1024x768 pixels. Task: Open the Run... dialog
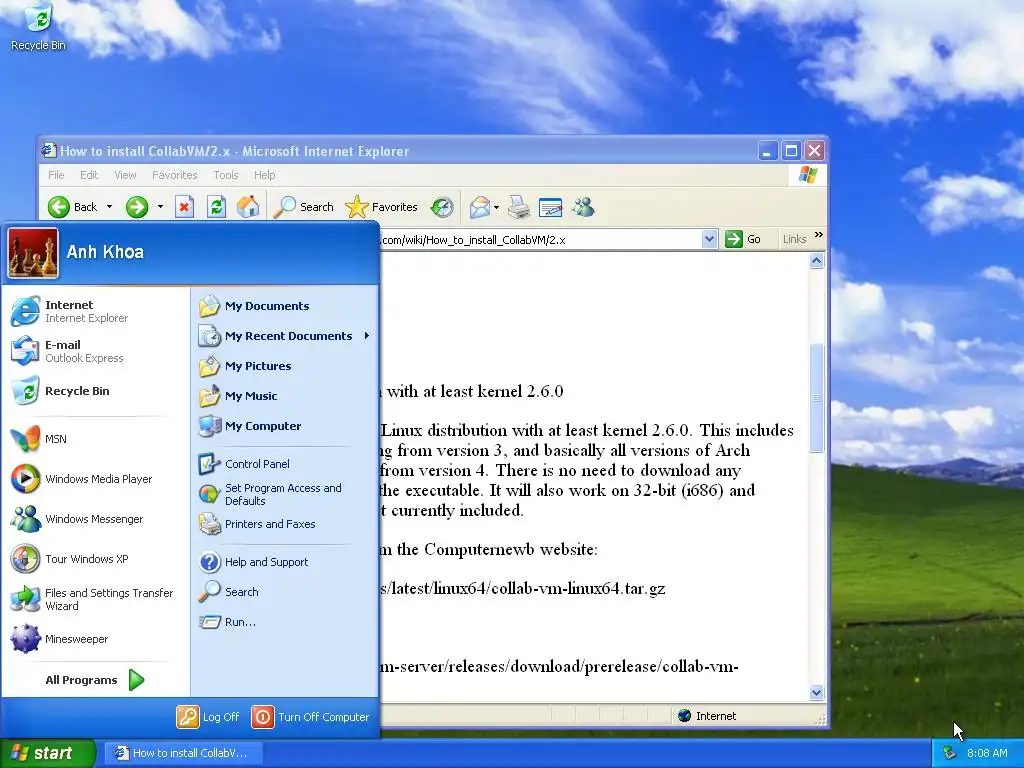[285, 622]
